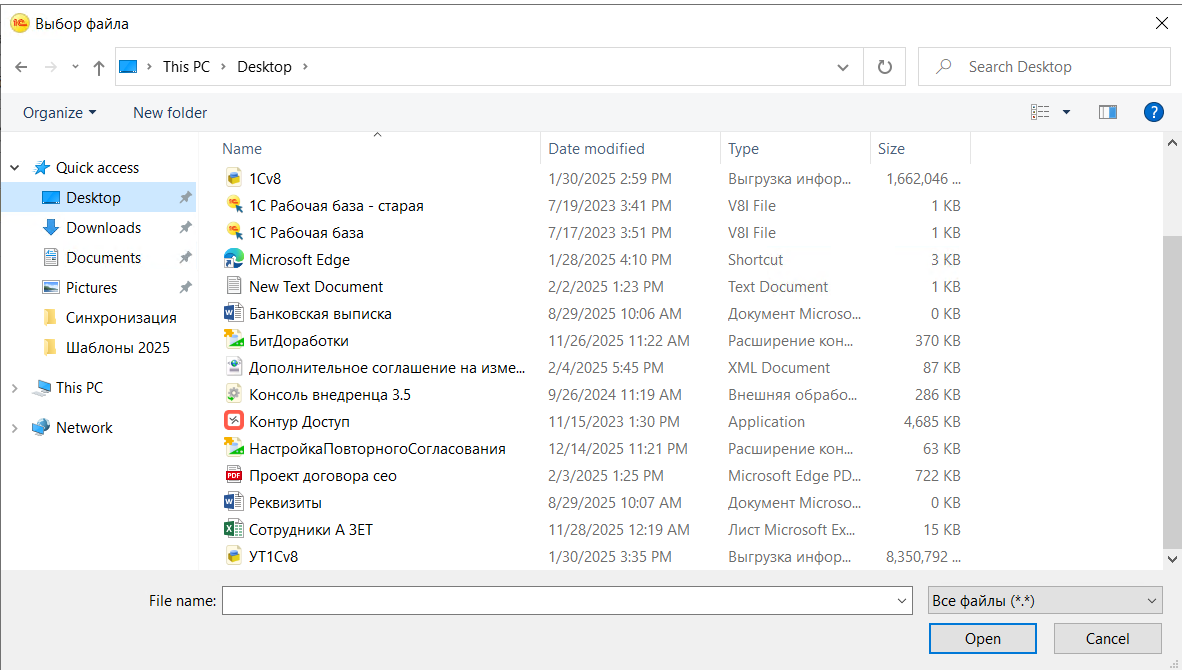Click the Word icon for Банковская выписка
The image size is (1182, 670).
(233, 313)
